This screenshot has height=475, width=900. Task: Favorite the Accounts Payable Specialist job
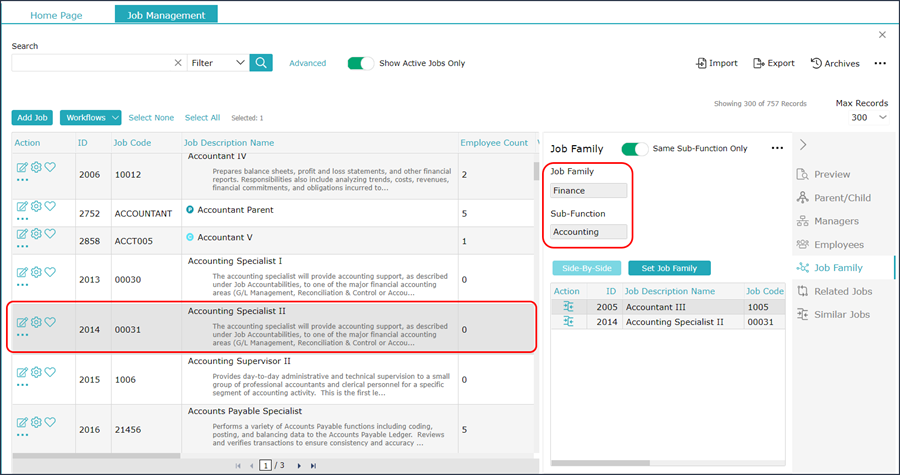point(51,422)
